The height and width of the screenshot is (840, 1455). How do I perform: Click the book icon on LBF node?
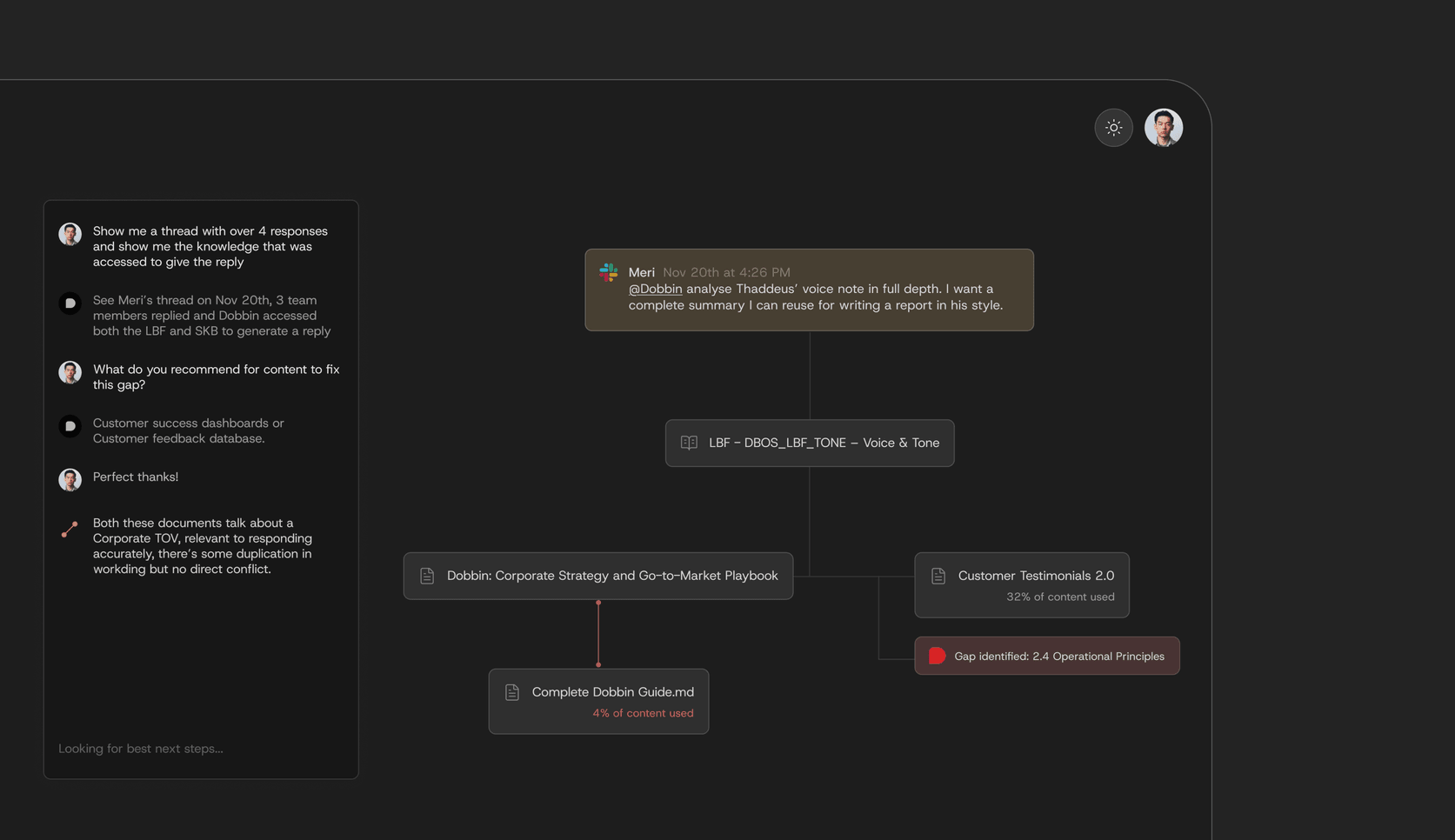pyautogui.click(x=689, y=443)
